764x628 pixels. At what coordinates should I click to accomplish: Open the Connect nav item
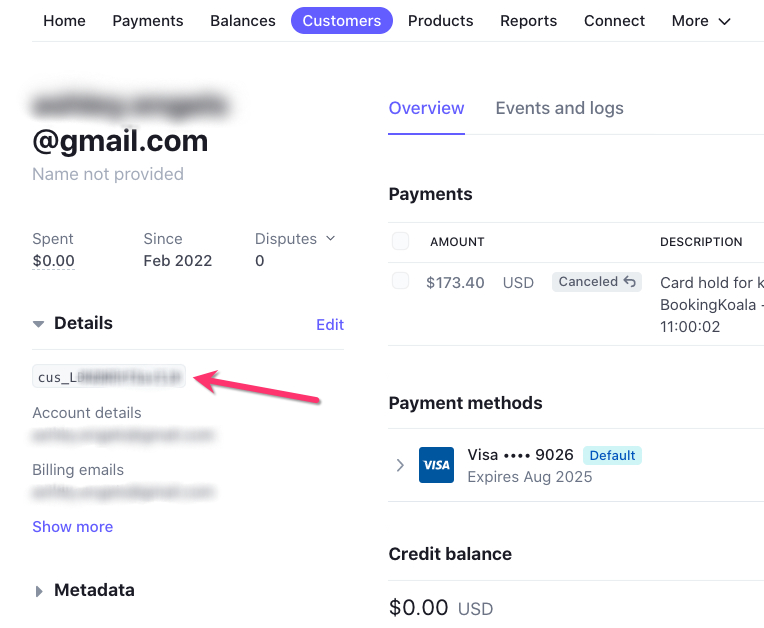(x=614, y=21)
